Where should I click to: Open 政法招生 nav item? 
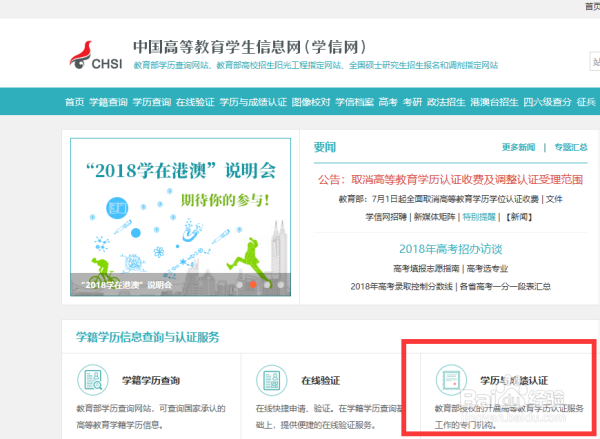(446, 102)
